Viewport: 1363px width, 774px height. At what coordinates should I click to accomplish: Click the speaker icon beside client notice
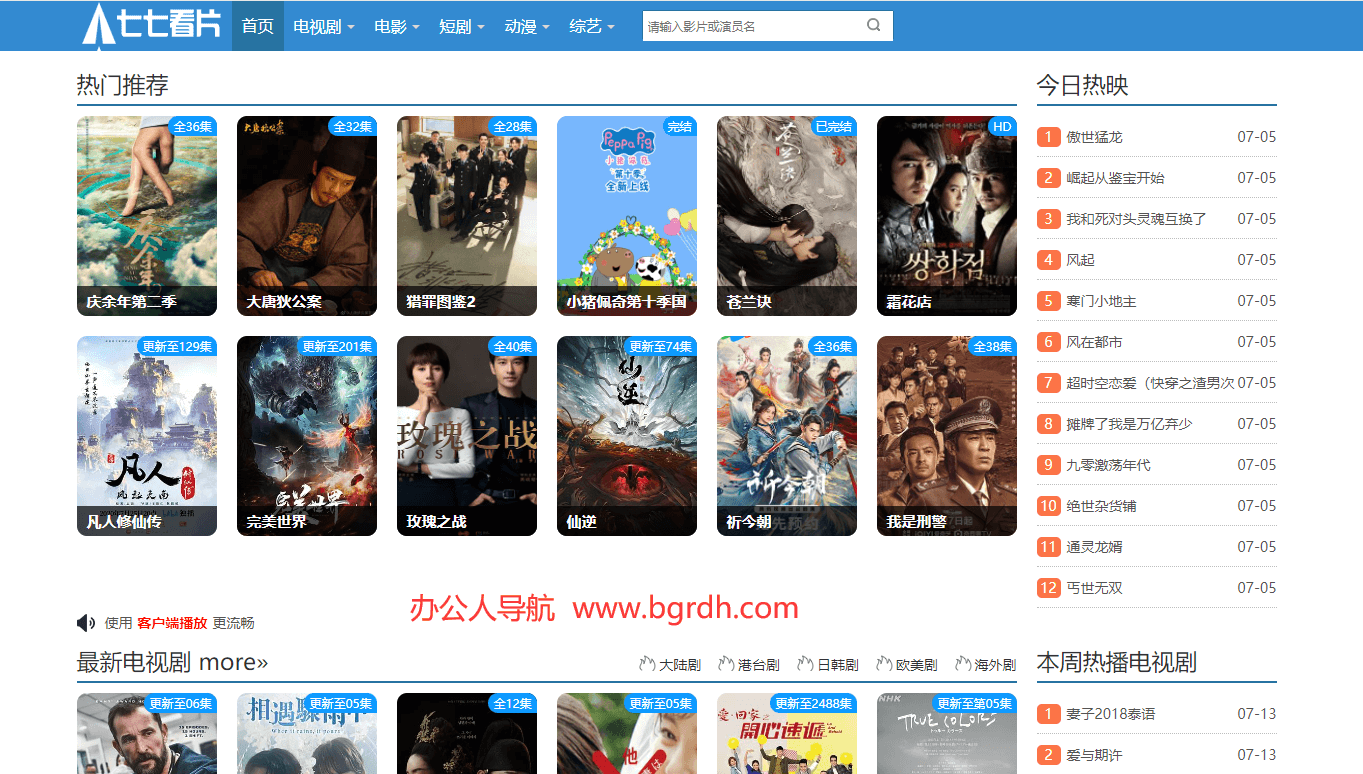click(x=86, y=623)
